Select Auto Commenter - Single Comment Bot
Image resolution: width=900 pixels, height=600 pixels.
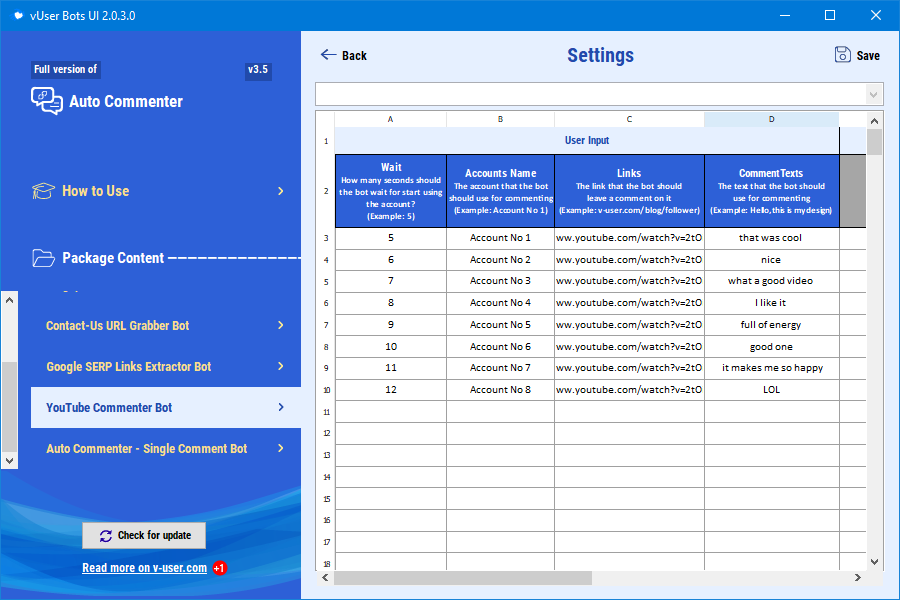(166, 448)
